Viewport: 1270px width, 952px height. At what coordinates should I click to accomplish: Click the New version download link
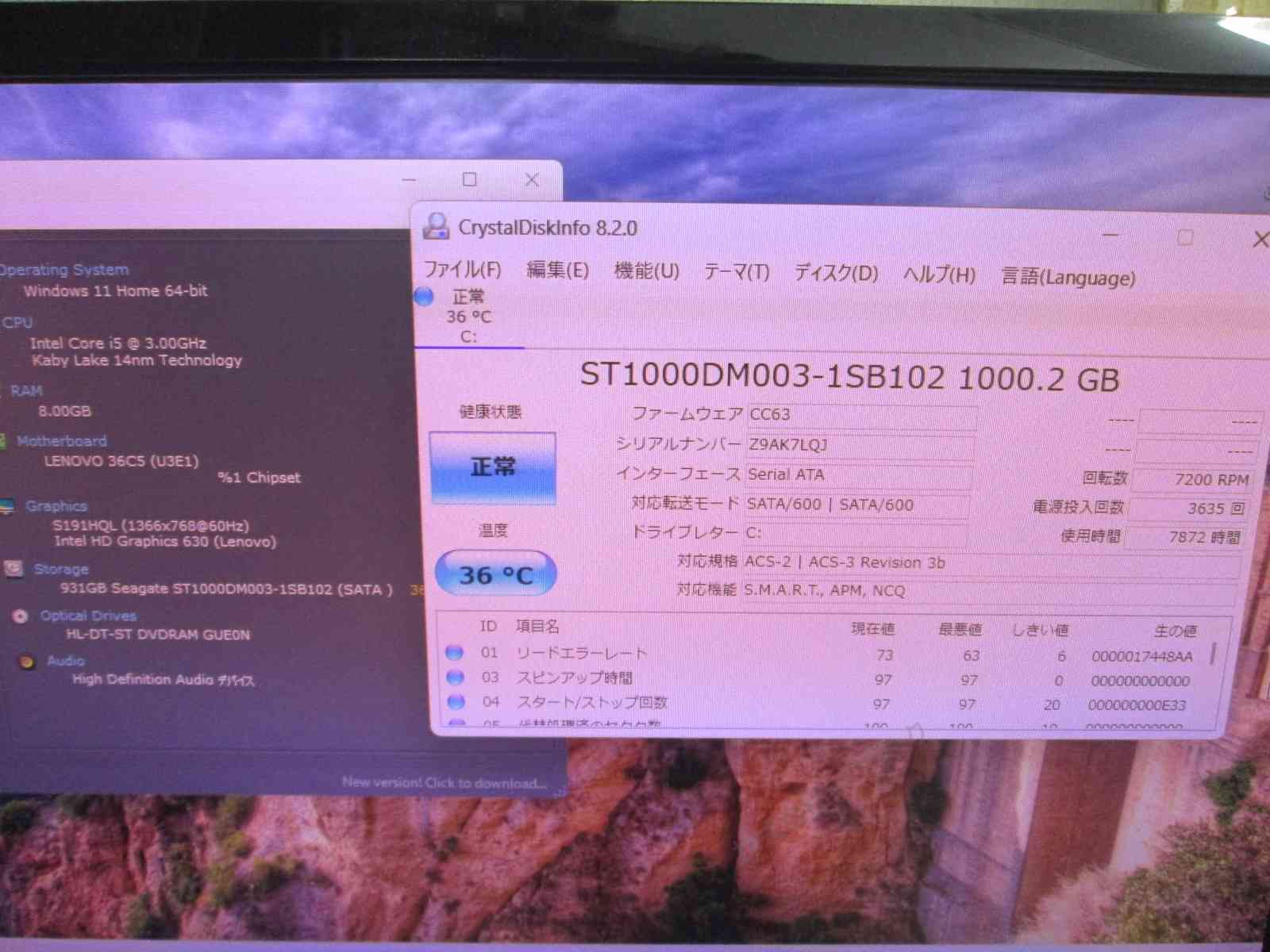444,783
